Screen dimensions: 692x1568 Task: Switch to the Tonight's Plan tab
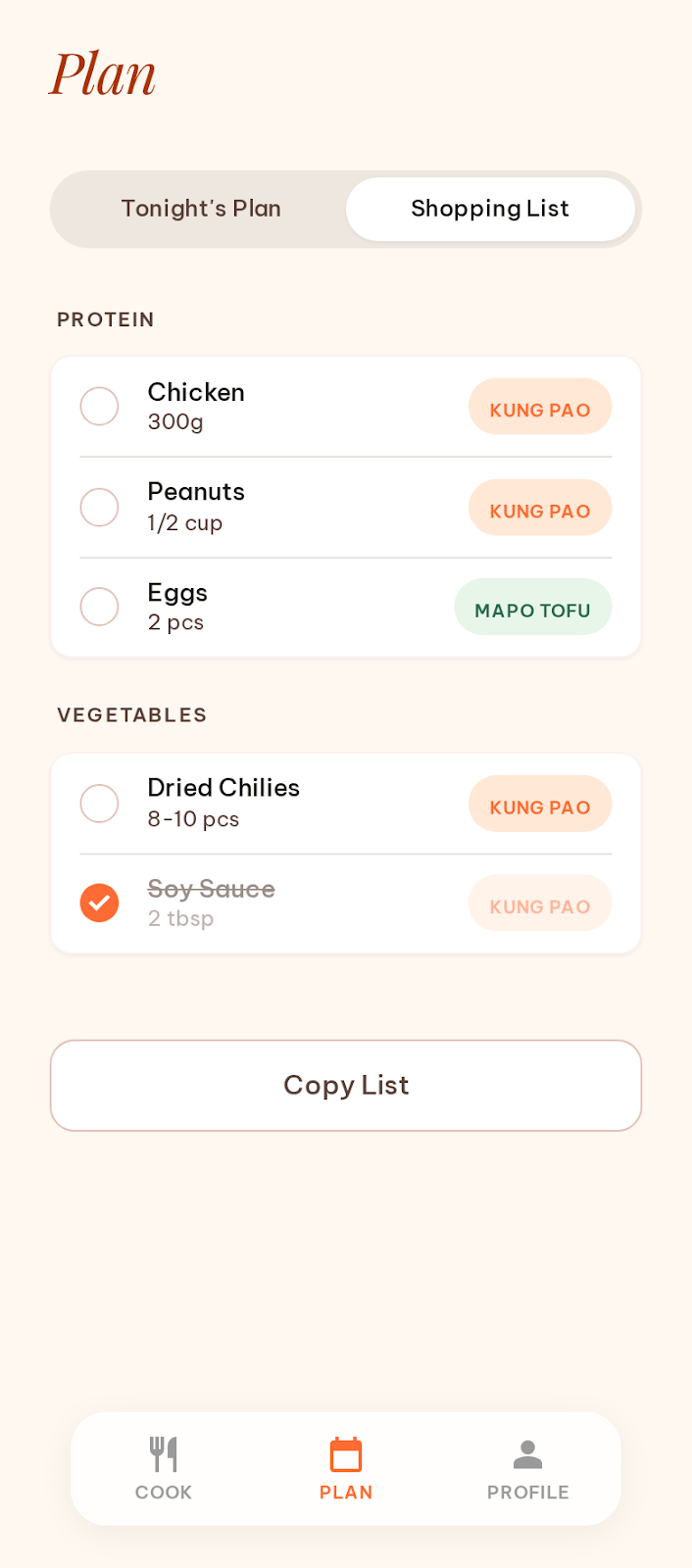[x=201, y=208]
